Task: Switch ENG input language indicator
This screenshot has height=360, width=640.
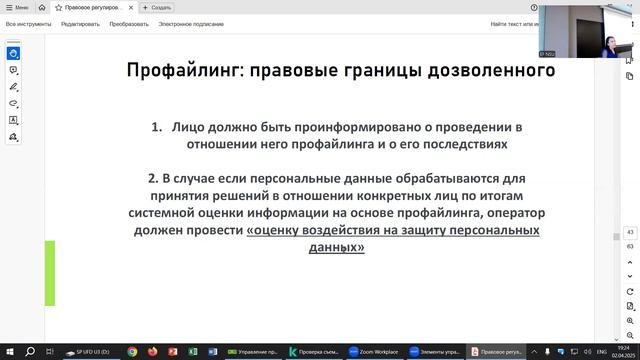Action: 602,352
